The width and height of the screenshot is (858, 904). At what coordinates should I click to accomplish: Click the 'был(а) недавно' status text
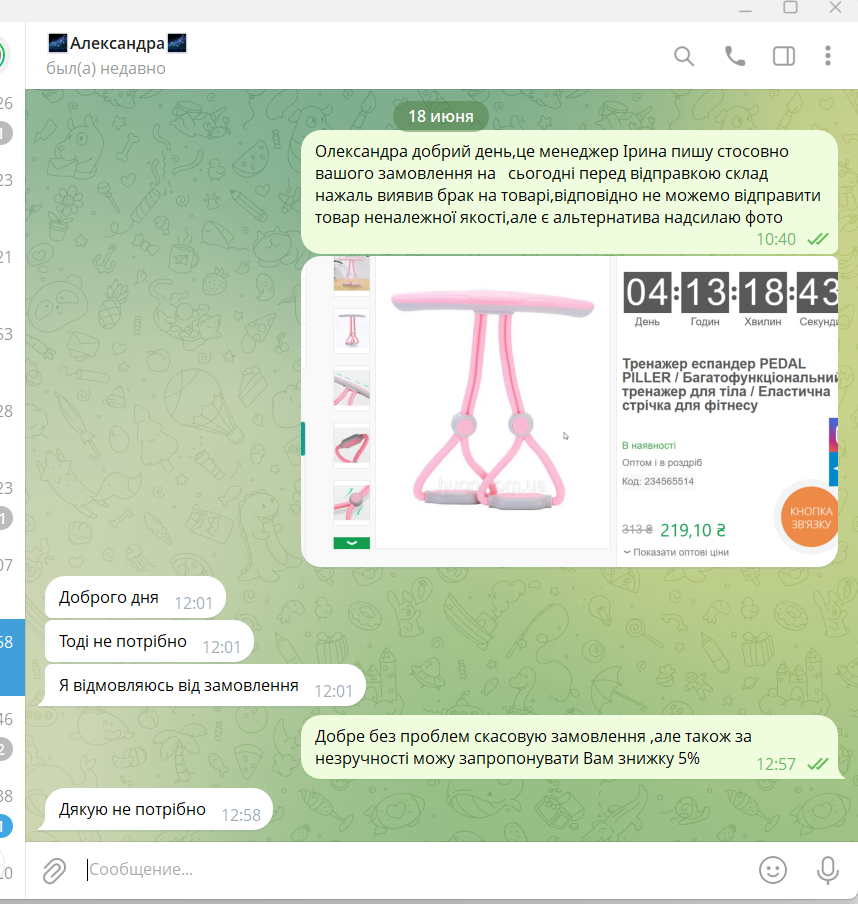106,69
